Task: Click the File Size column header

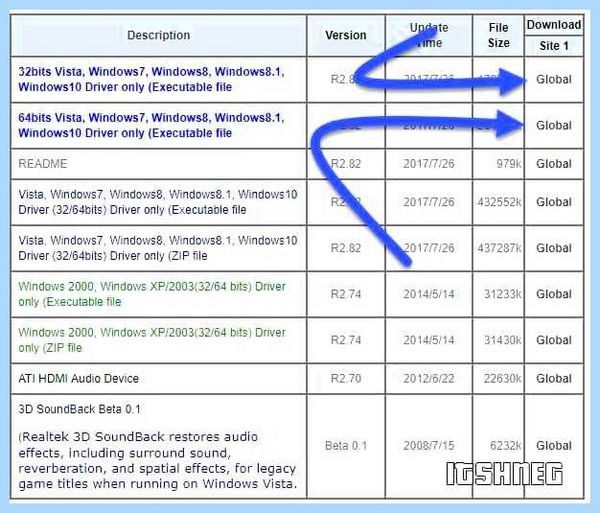Action: tap(498, 35)
